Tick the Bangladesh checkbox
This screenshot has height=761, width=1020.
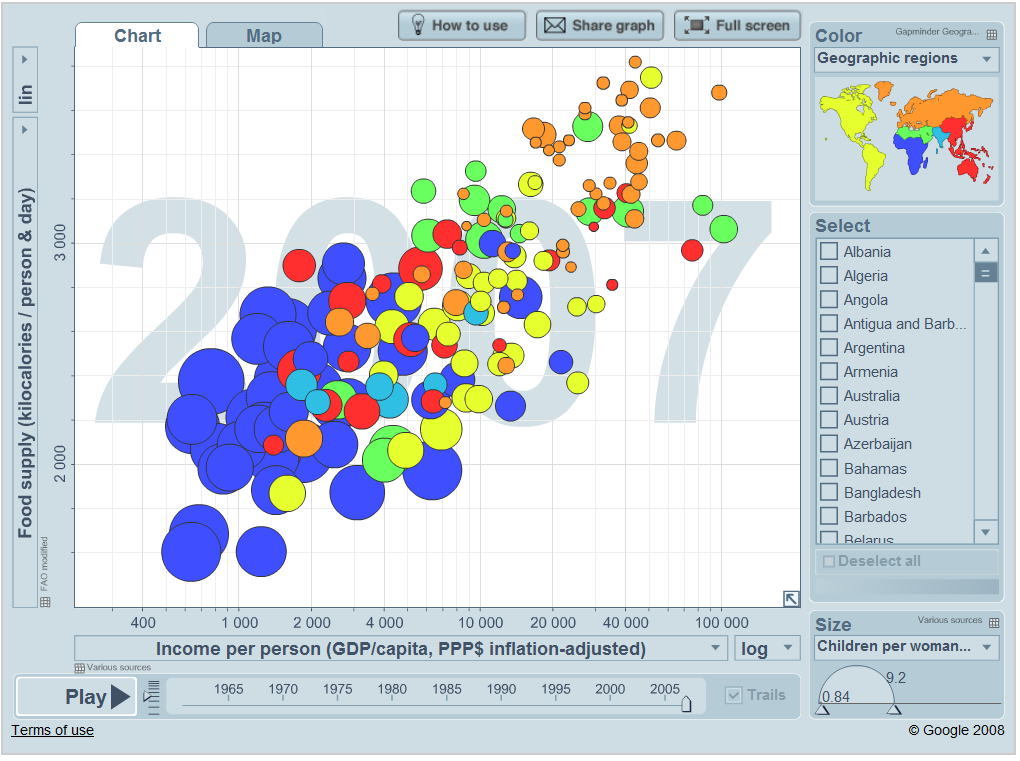point(829,492)
